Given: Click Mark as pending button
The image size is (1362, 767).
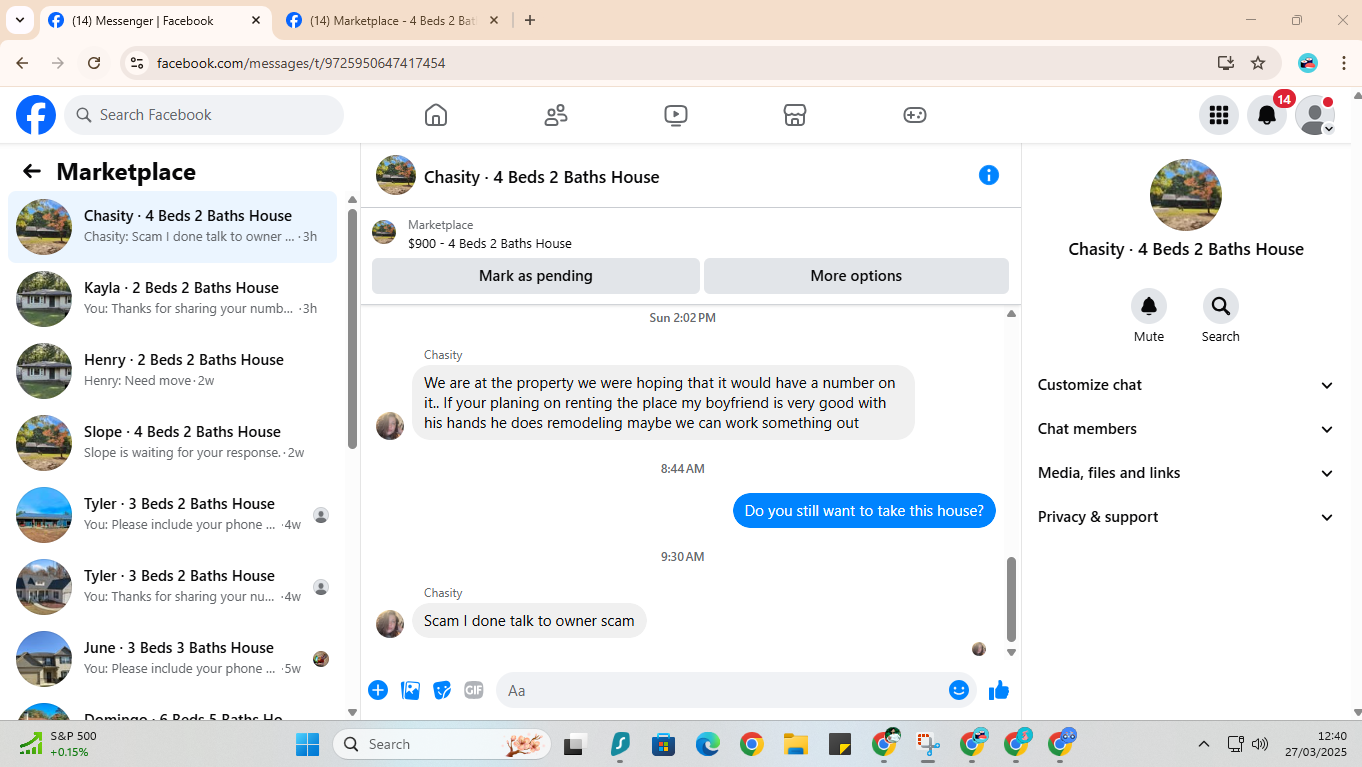Looking at the screenshot, I should pos(536,276).
